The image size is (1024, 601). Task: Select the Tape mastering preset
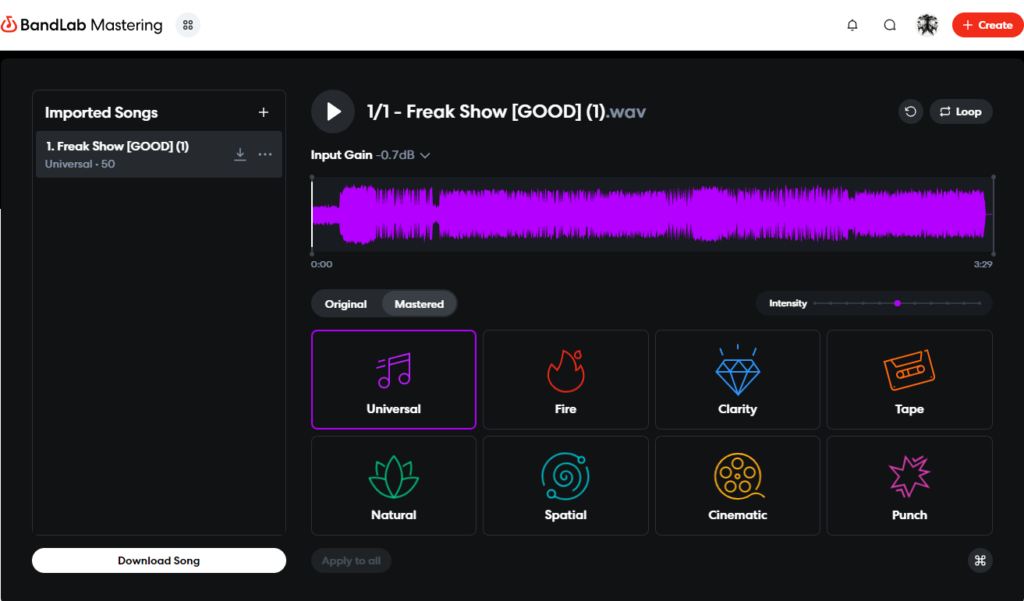point(910,380)
